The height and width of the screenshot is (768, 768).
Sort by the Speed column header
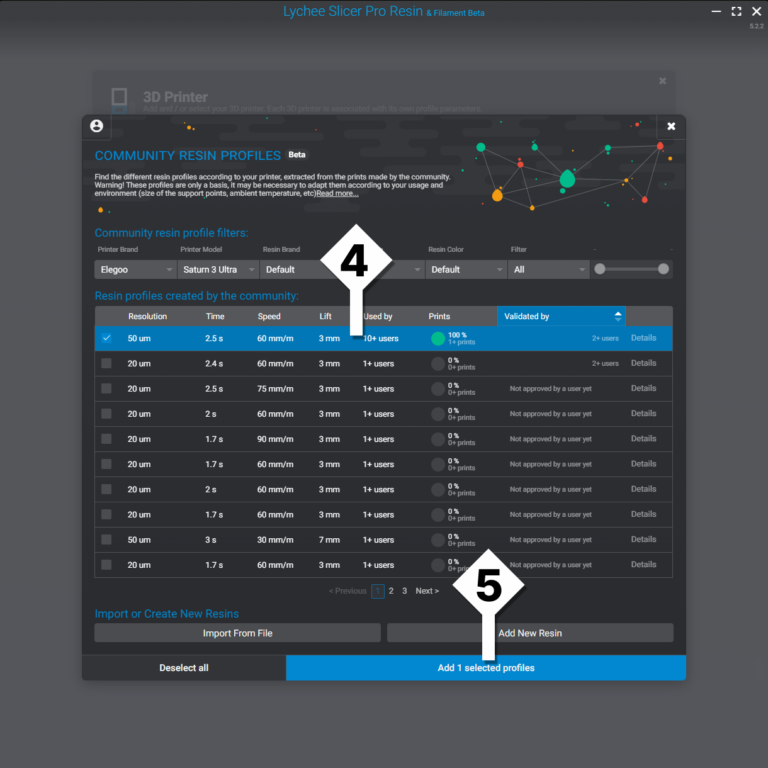[x=269, y=316]
